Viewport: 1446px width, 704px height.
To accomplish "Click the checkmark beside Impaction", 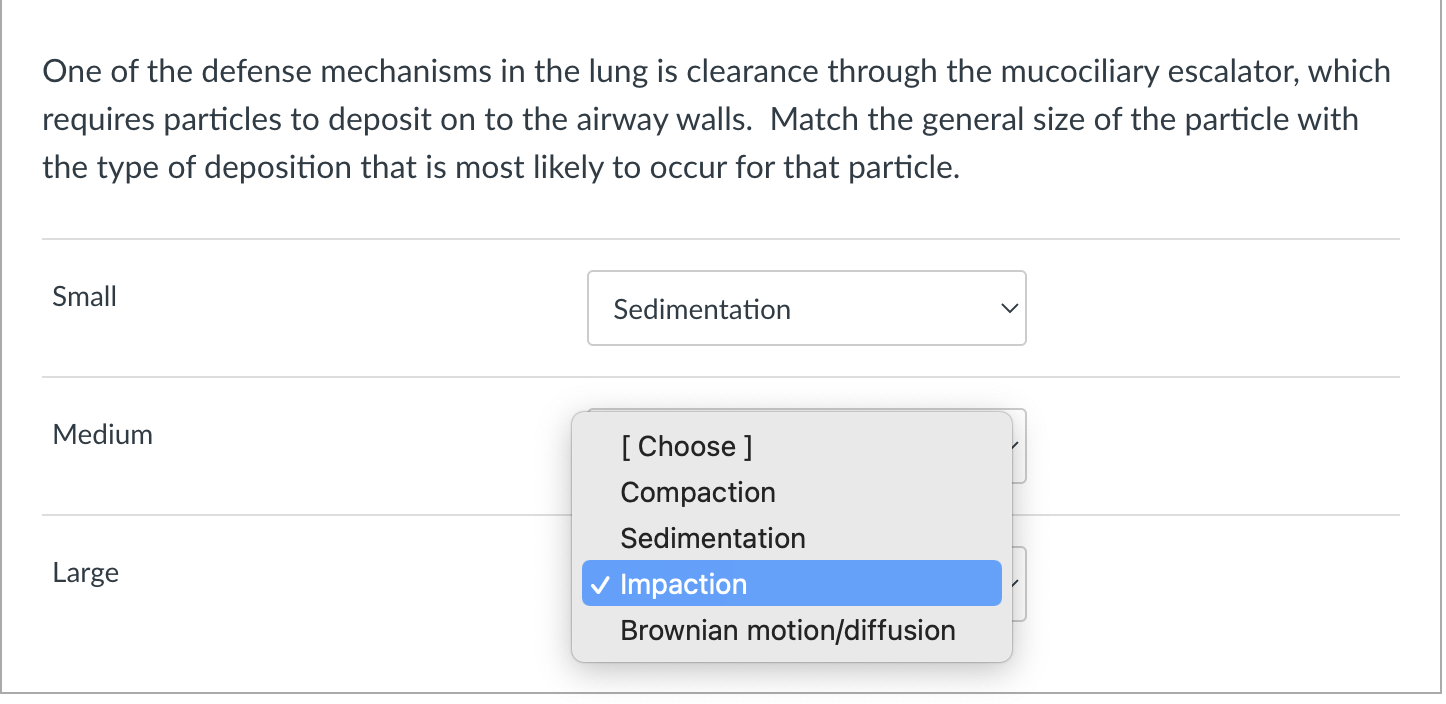I will coord(596,585).
